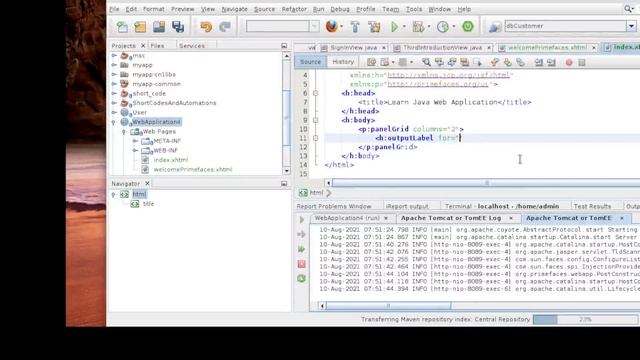Expand the short_code project node

tap(114, 93)
